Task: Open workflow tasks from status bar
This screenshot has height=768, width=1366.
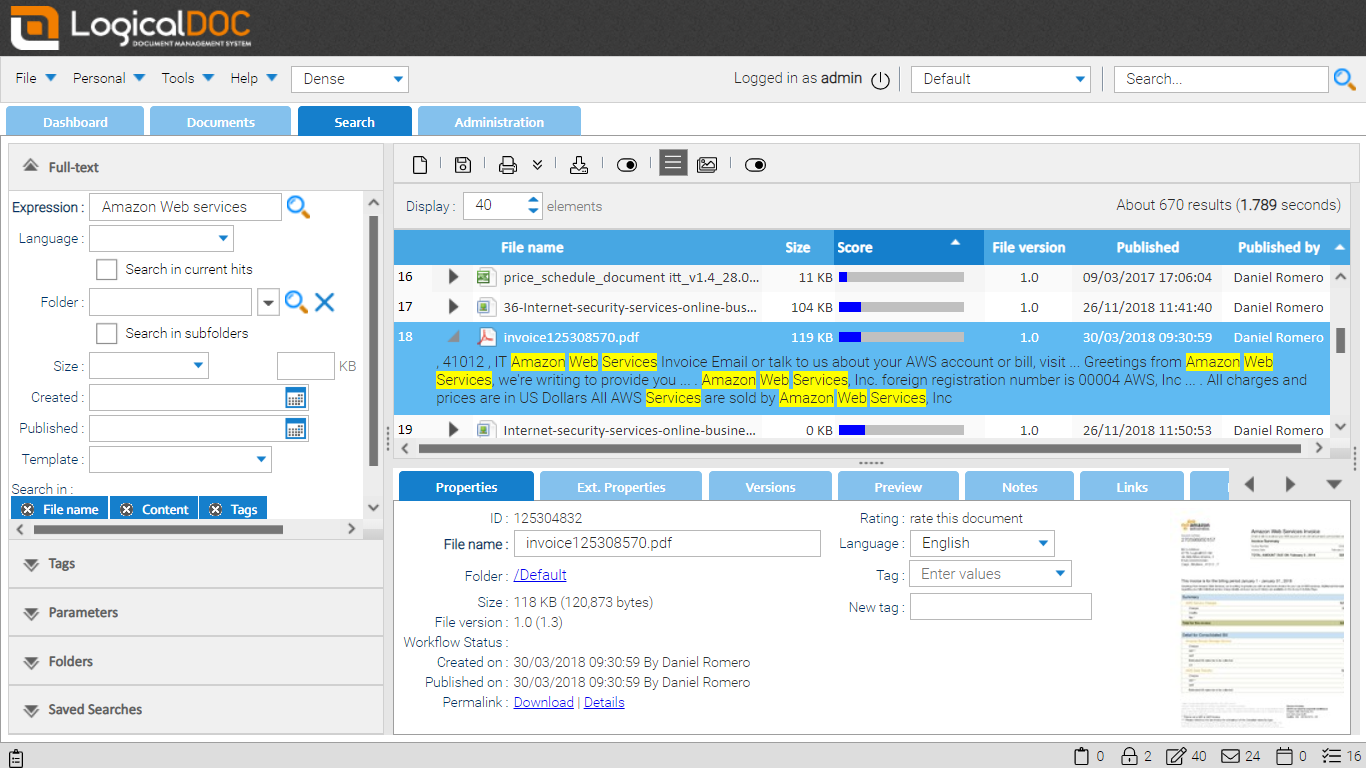Action: (1330, 756)
